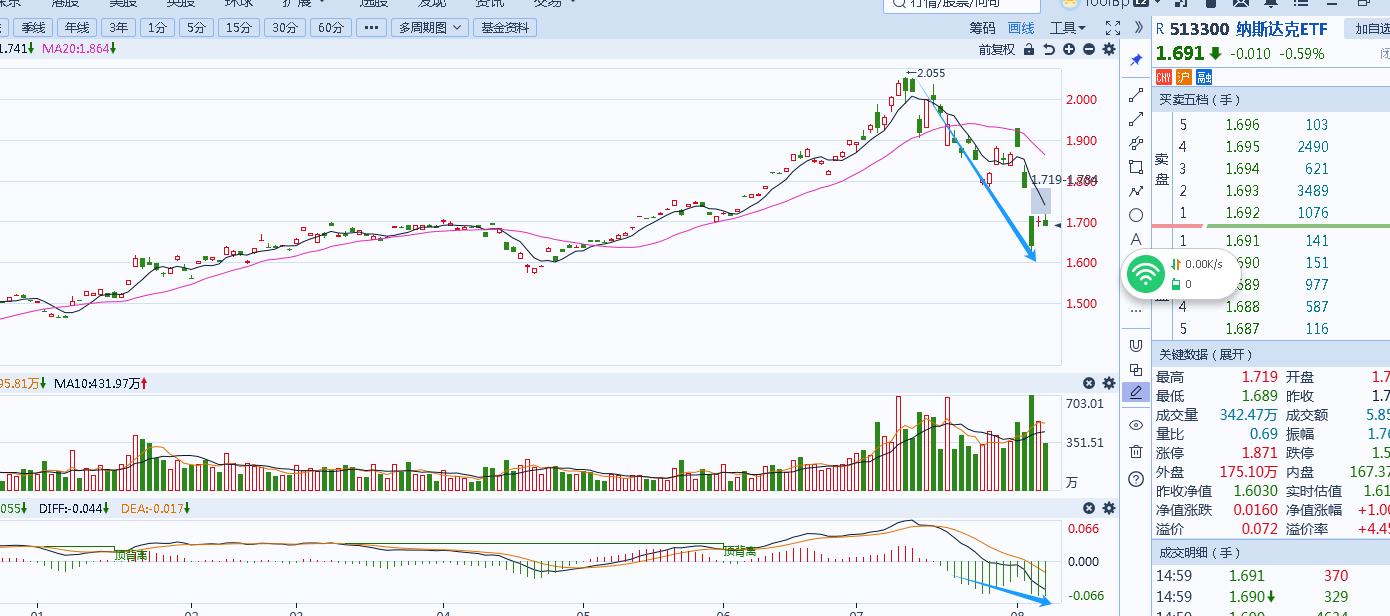The height and width of the screenshot is (616, 1390).
Task: Click the MA20:1.864 indicator label
Action: (79, 48)
